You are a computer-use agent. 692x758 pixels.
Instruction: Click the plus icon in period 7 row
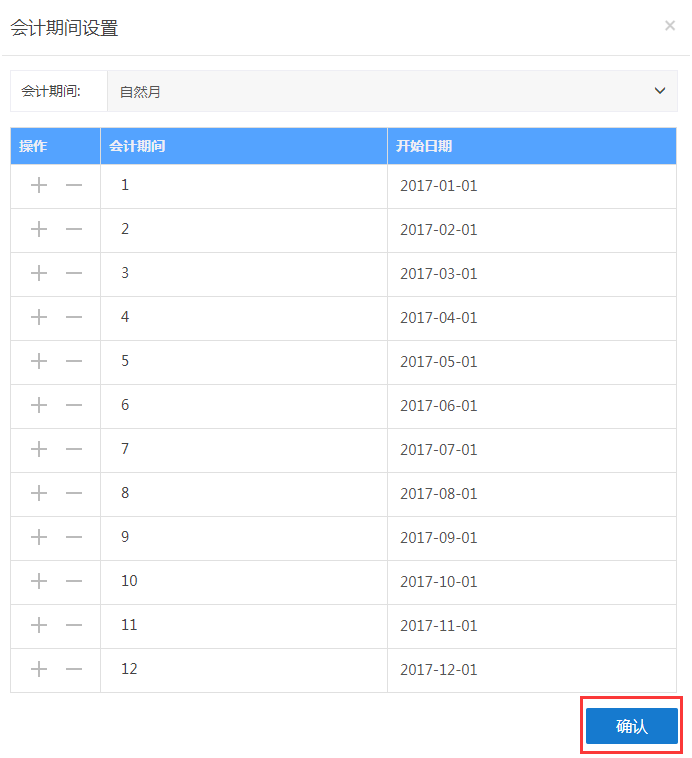[39, 449]
